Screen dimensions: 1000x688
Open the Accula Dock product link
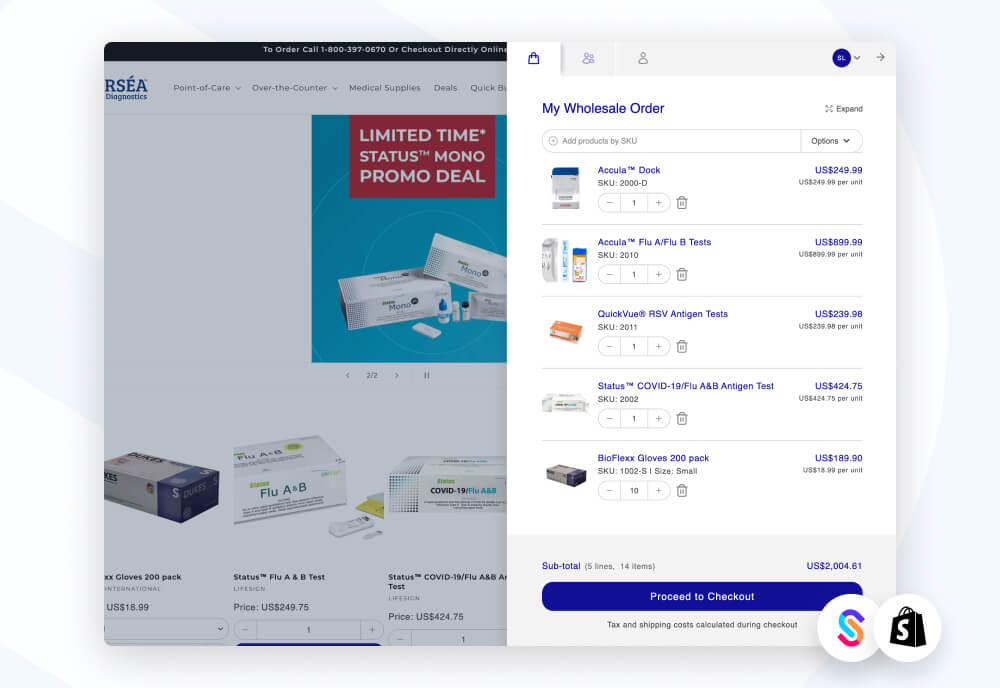point(629,170)
